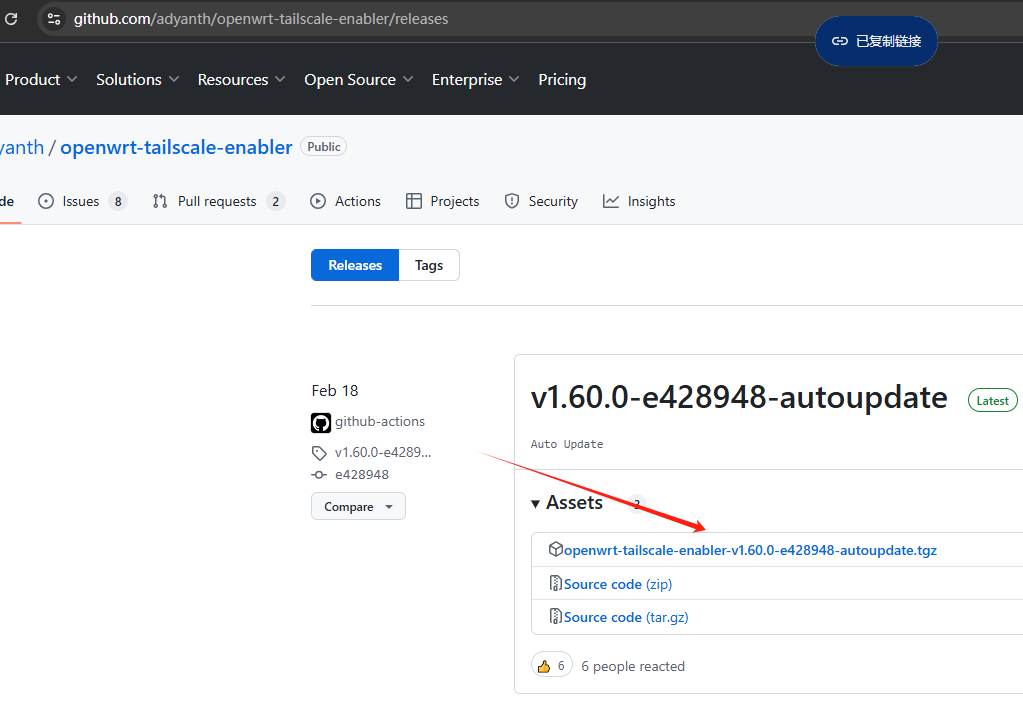Open the commit e428948 link
Screen dimensions: 1023x716
point(362,475)
